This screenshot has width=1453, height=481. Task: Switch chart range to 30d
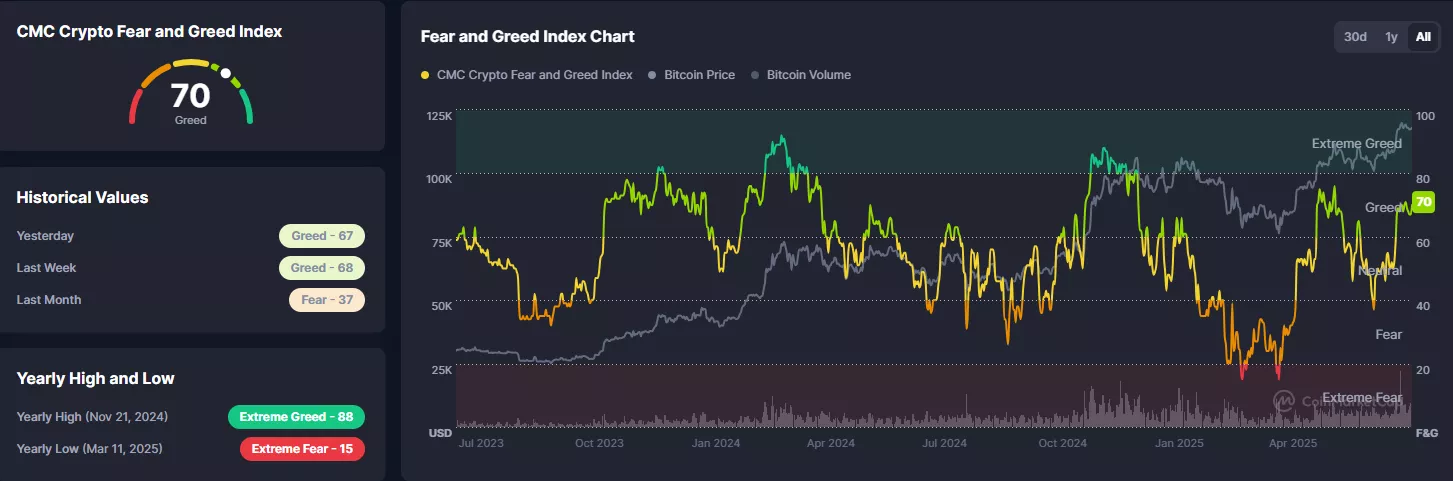coord(1355,37)
